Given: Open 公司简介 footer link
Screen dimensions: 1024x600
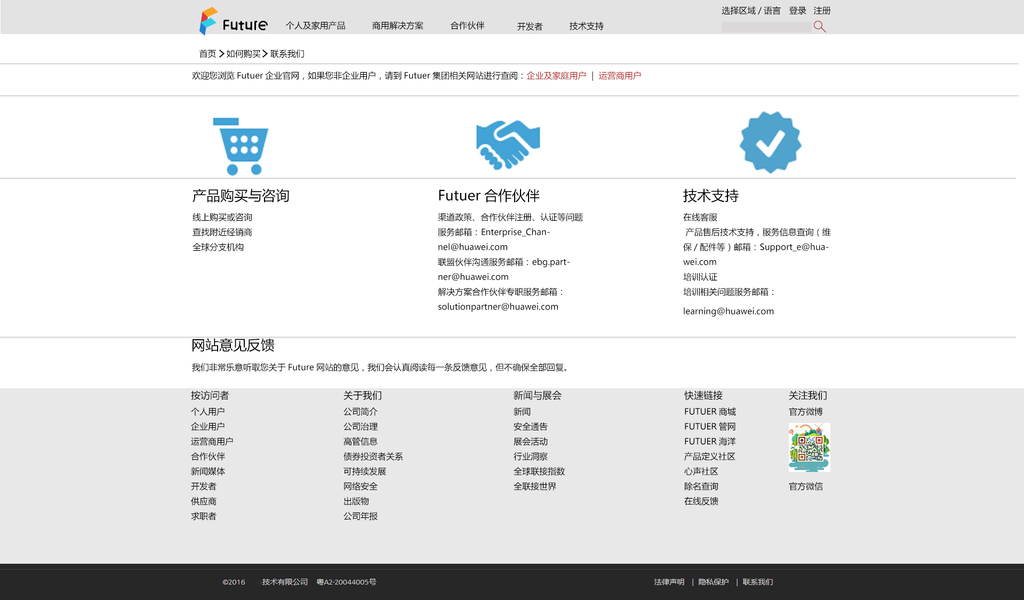Looking at the screenshot, I should [x=360, y=411].
